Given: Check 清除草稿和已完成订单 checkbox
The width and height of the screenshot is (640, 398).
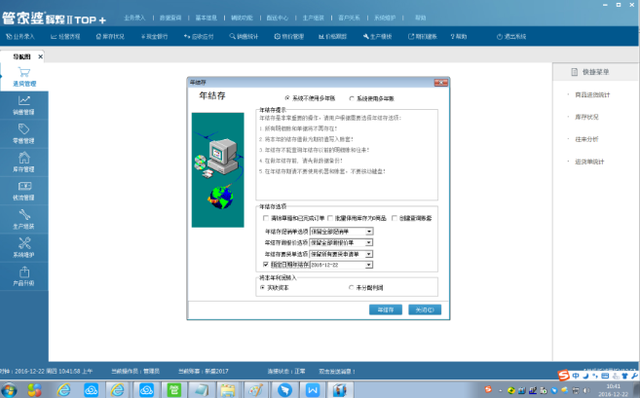Looking at the screenshot, I should [266, 218].
